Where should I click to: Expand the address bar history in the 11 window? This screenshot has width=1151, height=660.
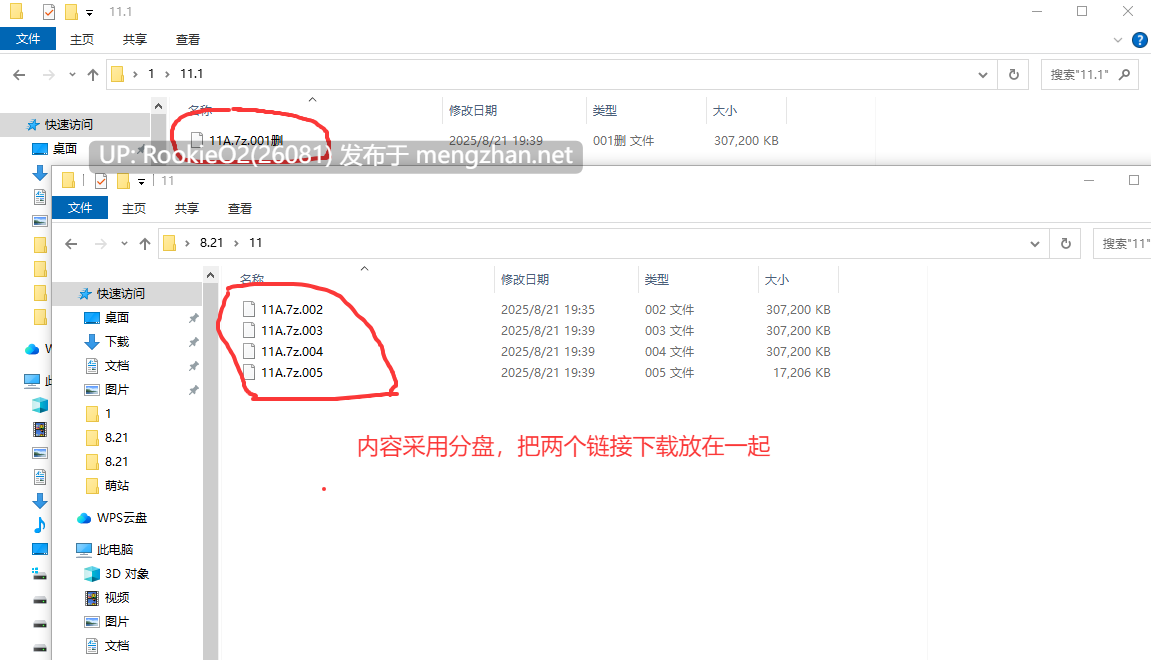pos(1034,244)
